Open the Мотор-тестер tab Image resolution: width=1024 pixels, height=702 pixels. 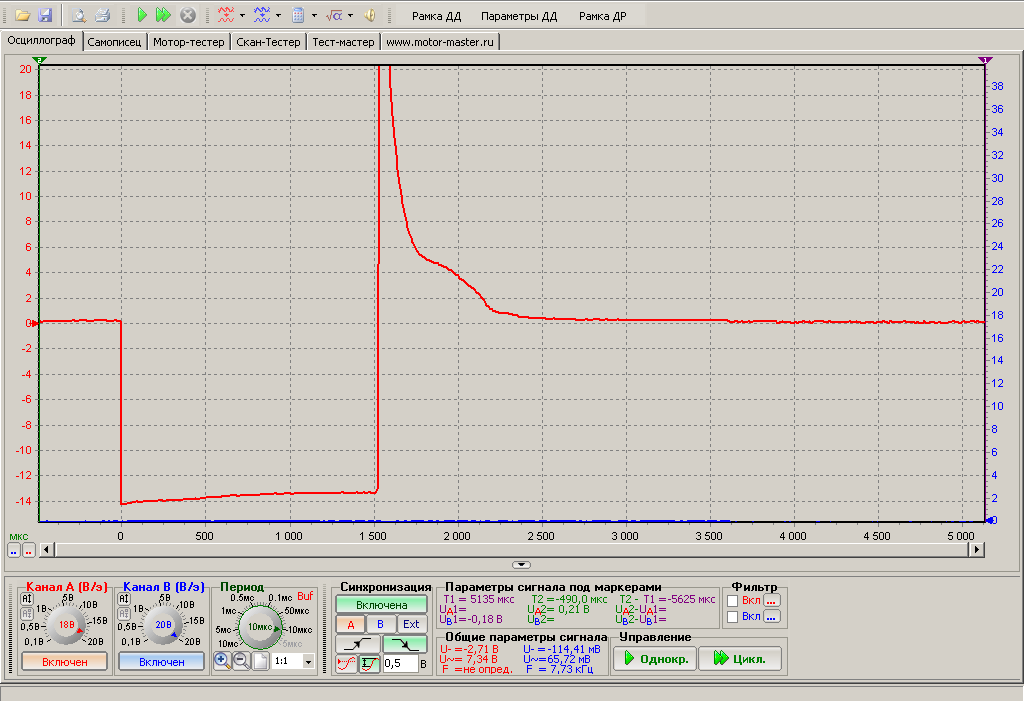click(x=189, y=42)
